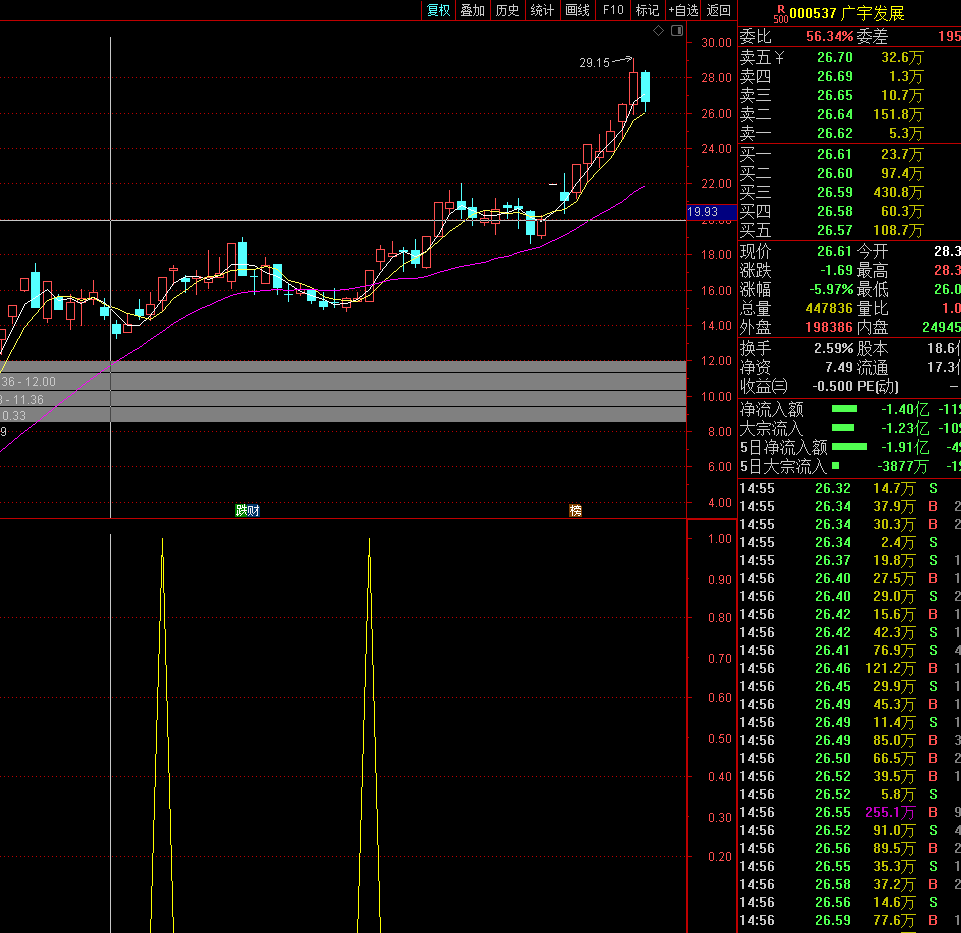Click the 涨幅 -5.97% value

click(831, 289)
